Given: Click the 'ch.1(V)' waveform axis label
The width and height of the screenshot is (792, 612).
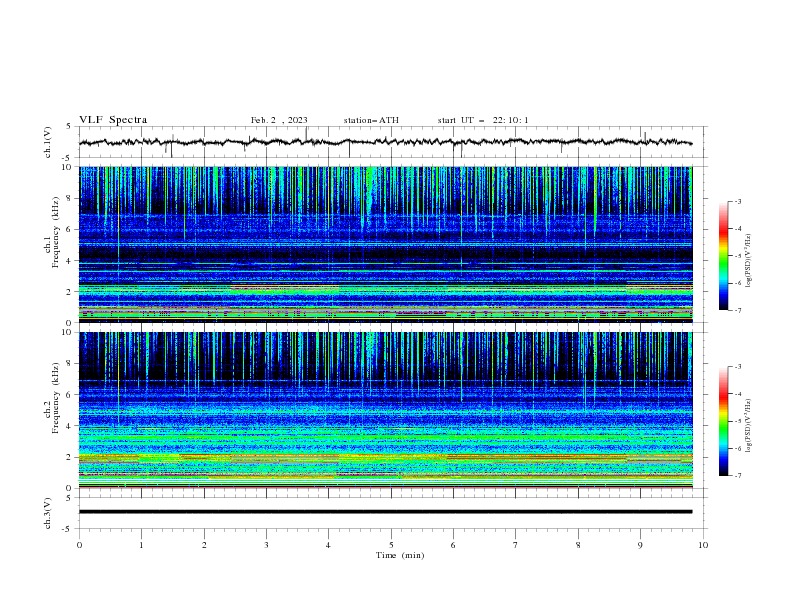Looking at the screenshot, I should point(48,142).
